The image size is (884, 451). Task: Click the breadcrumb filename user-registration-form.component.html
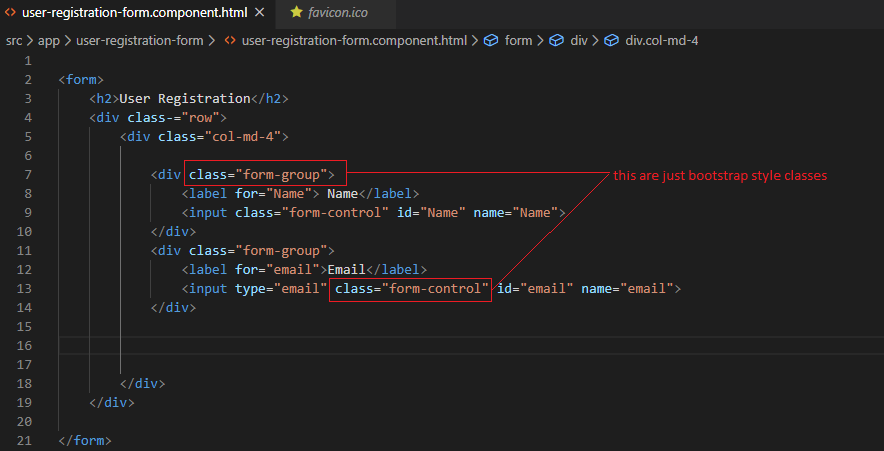tap(355, 41)
